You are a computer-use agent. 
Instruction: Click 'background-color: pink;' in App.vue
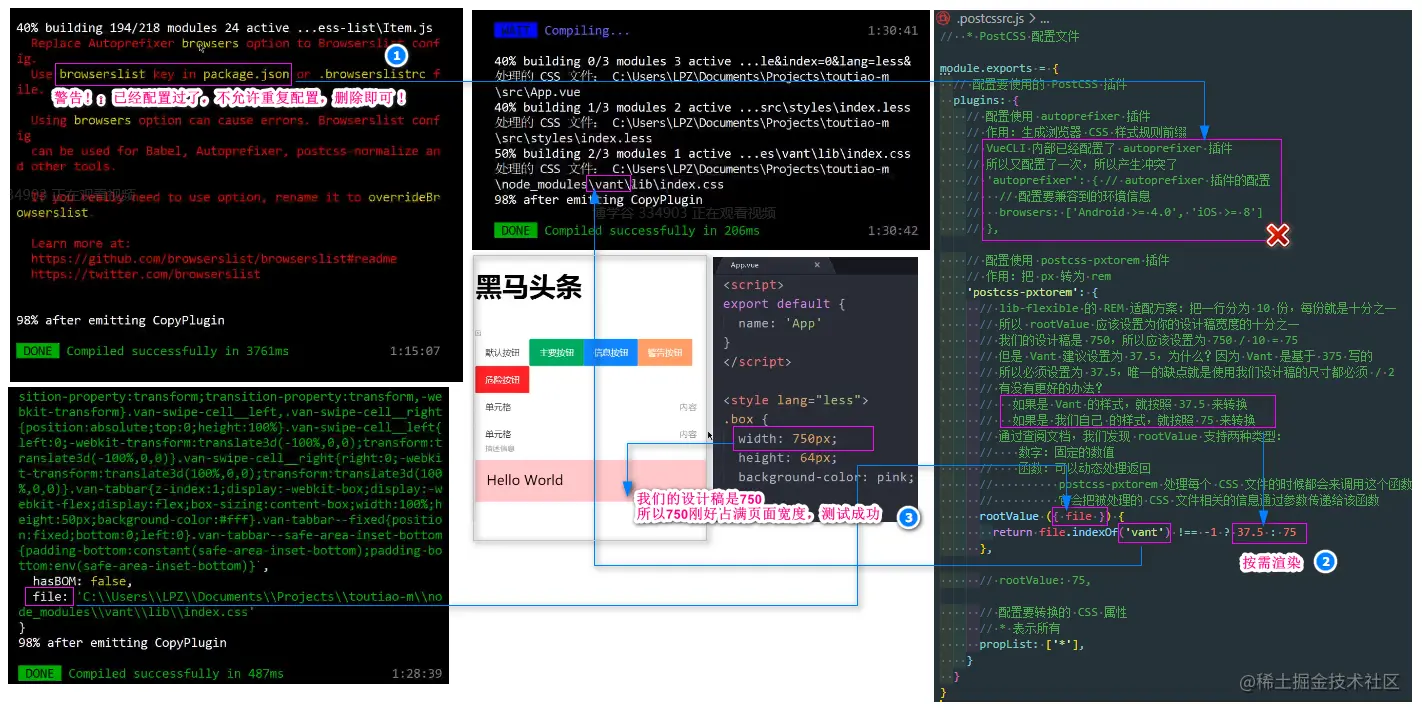tap(826, 477)
